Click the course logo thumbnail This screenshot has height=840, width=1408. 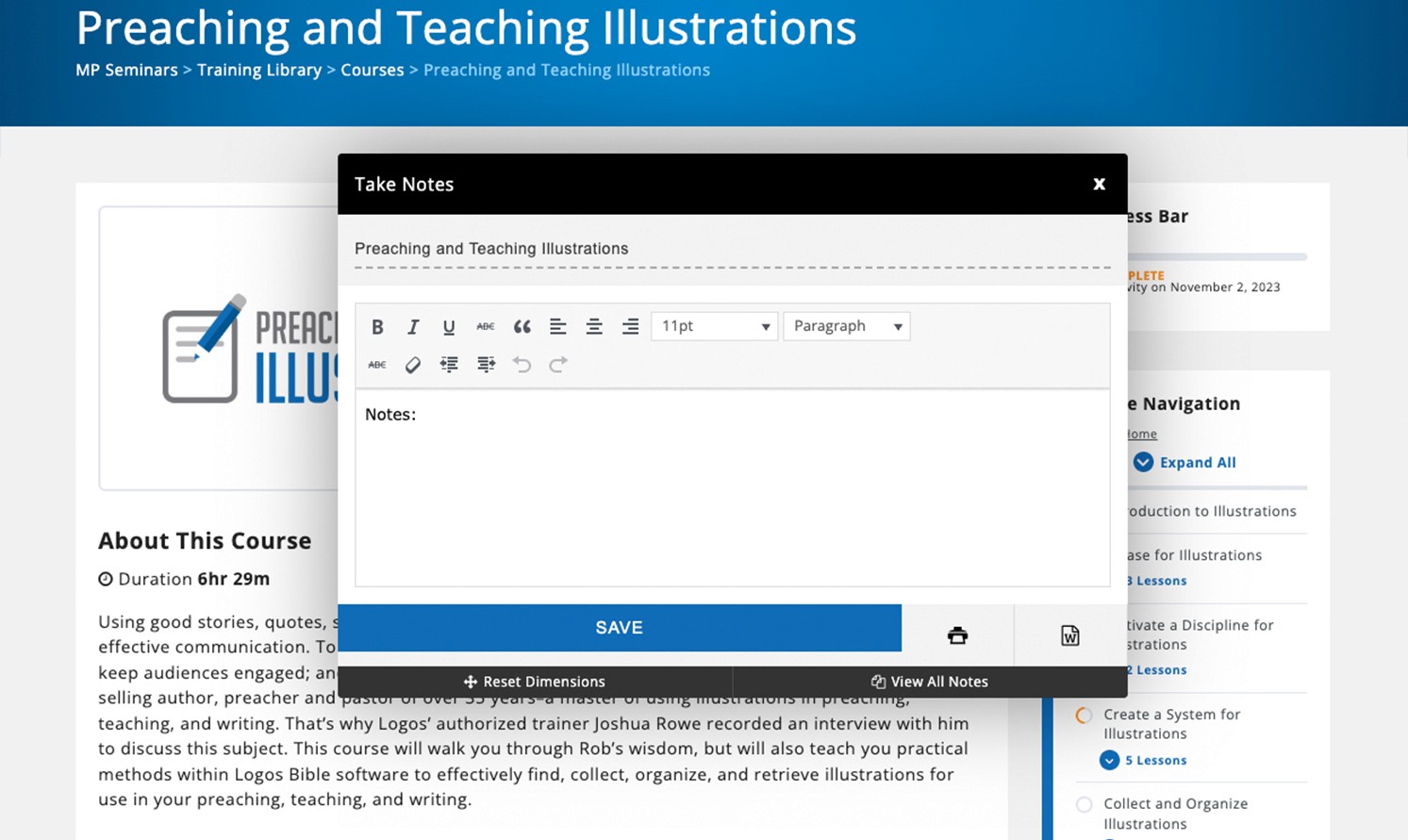pos(219,348)
